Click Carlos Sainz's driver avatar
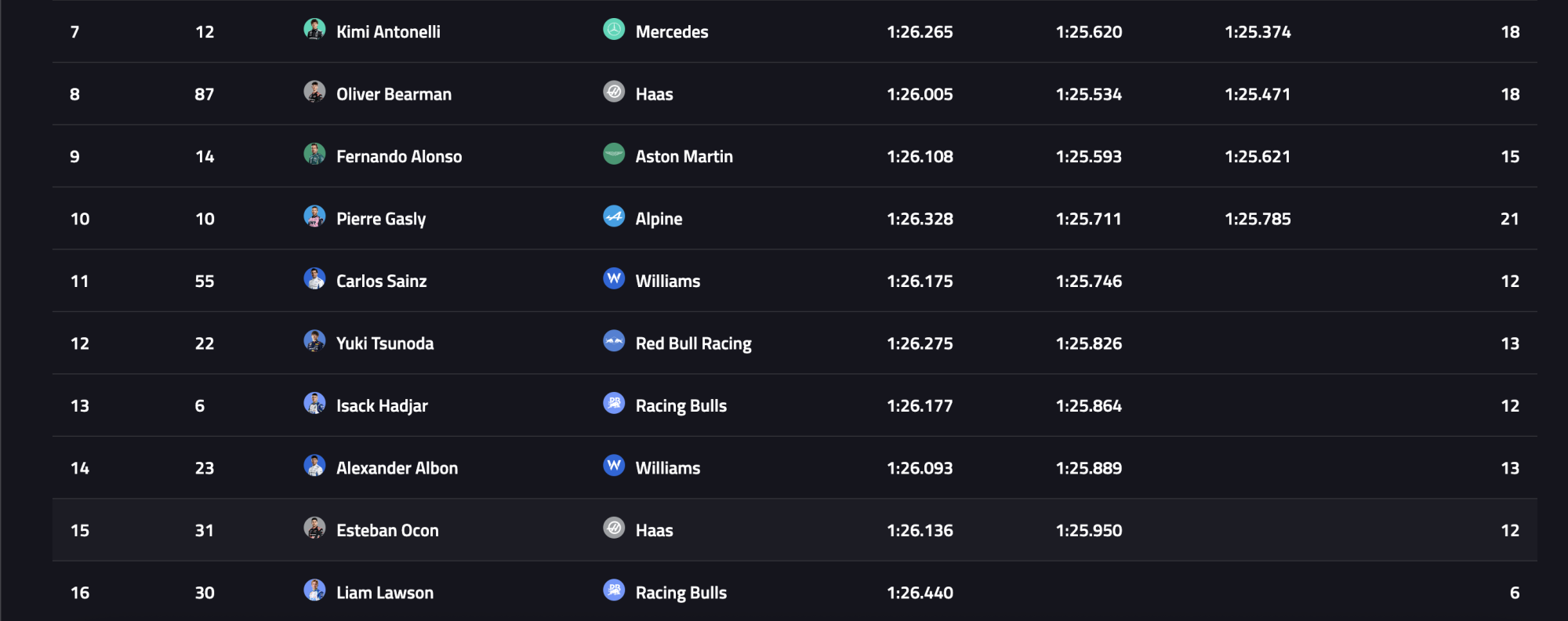Image resolution: width=1568 pixels, height=621 pixels. click(x=314, y=279)
